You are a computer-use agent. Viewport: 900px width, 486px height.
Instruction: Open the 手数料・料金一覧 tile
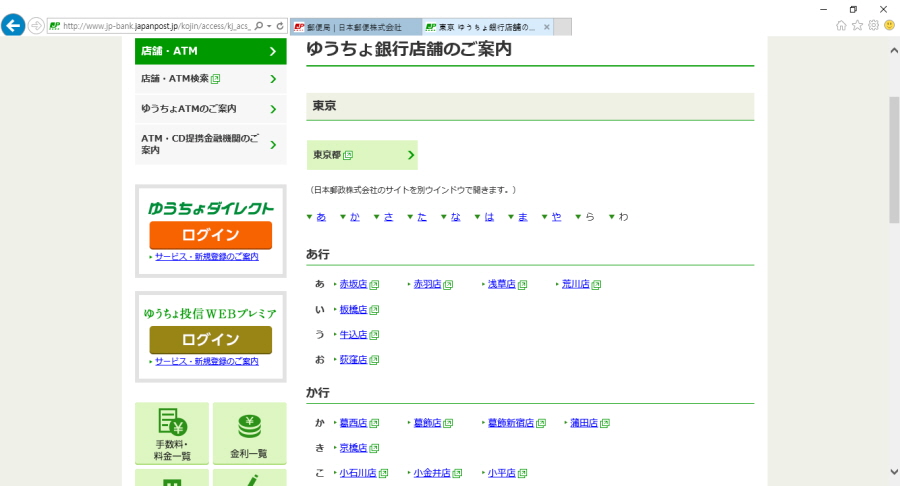tap(172, 433)
